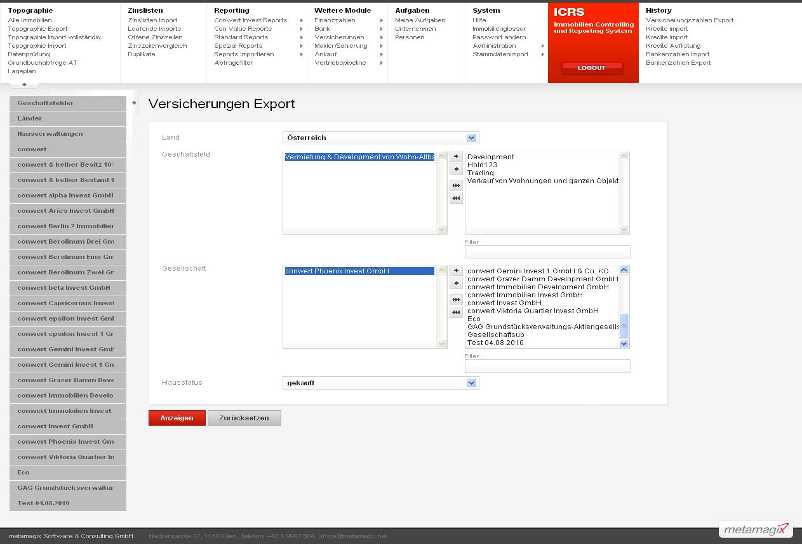
Task: Open the Kredite Aufteilung history link
Action: click(x=673, y=46)
